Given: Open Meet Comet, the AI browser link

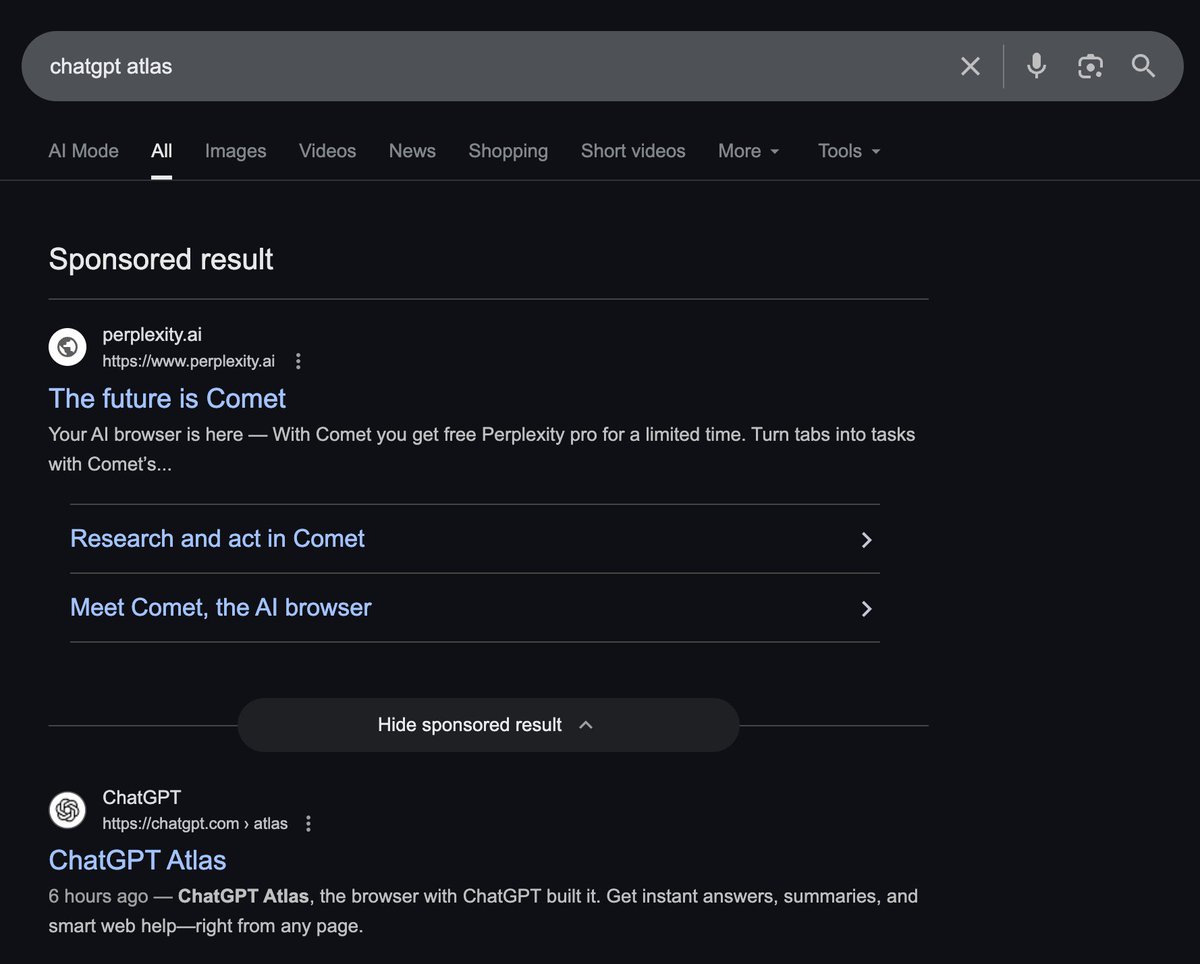Looking at the screenshot, I should tap(221, 607).
